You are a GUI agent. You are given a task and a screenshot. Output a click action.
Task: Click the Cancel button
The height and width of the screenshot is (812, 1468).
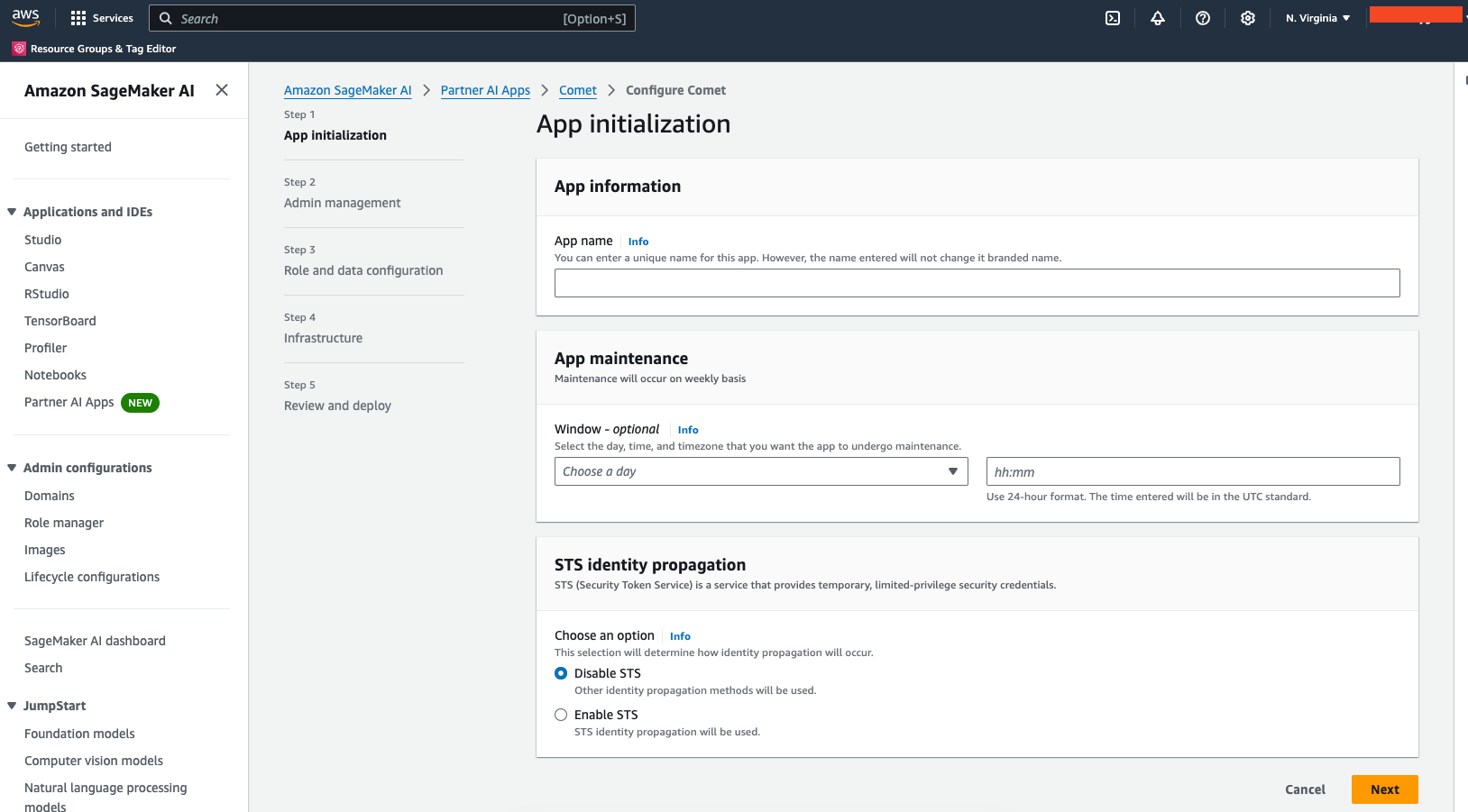point(1305,789)
